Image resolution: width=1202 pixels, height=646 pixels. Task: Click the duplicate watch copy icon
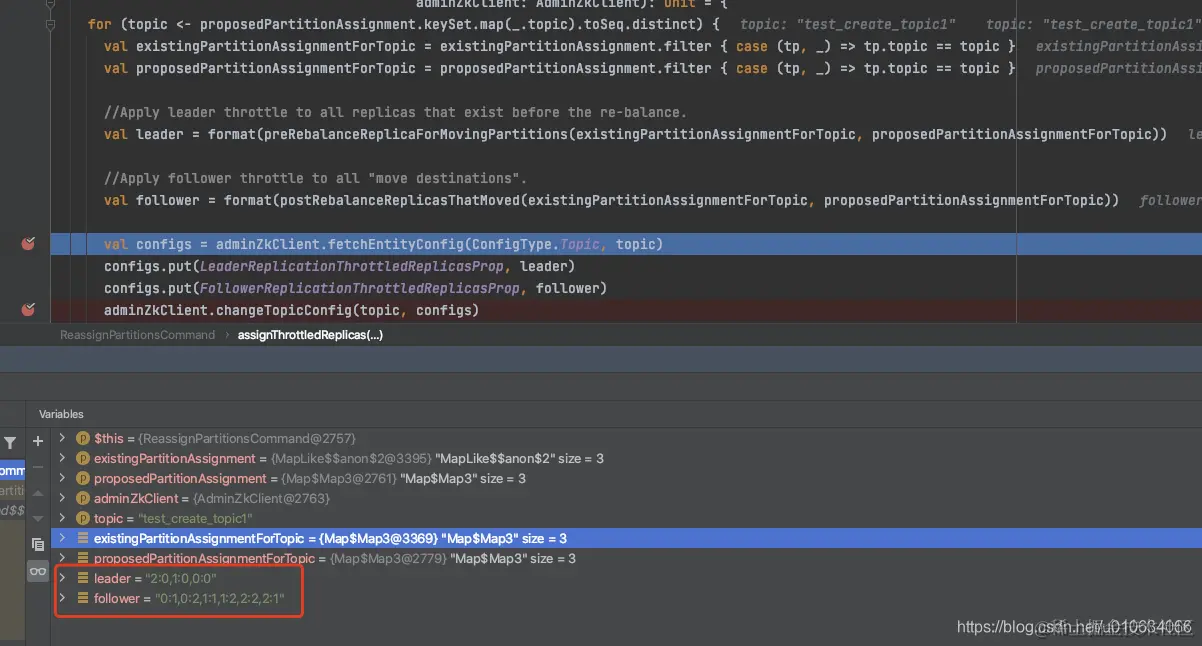click(38, 545)
